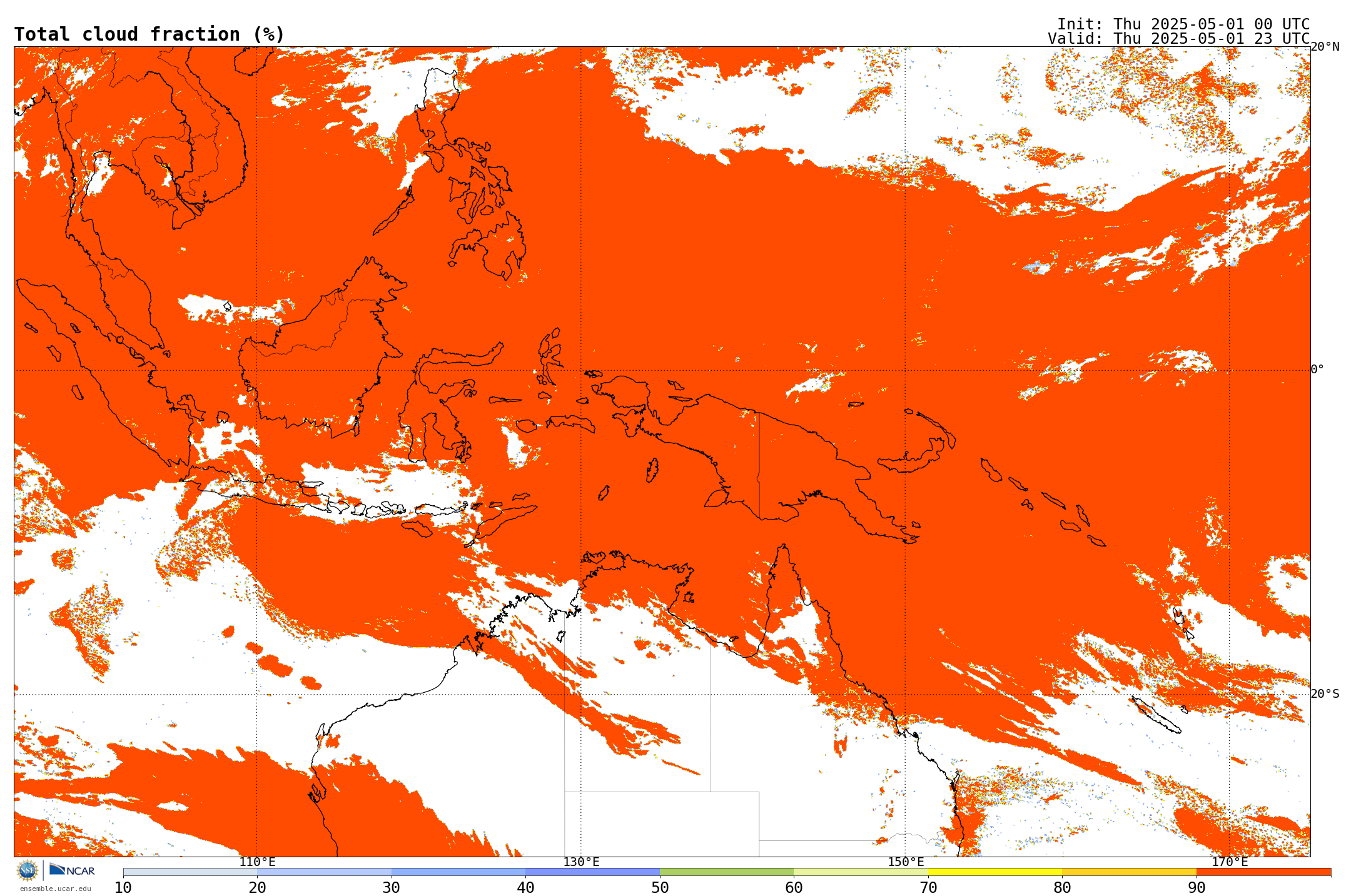Click the NCAR logo
This screenshot has width=1351, height=896.
[72, 870]
